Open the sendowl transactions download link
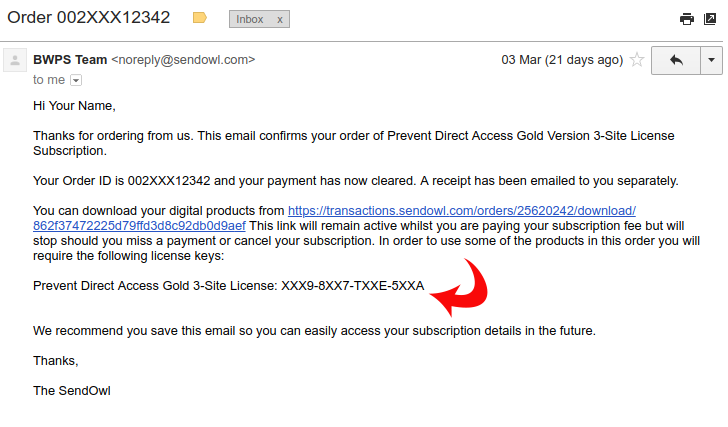The height and width of the screenshot is (427, 728). click(x=462, y=211)
